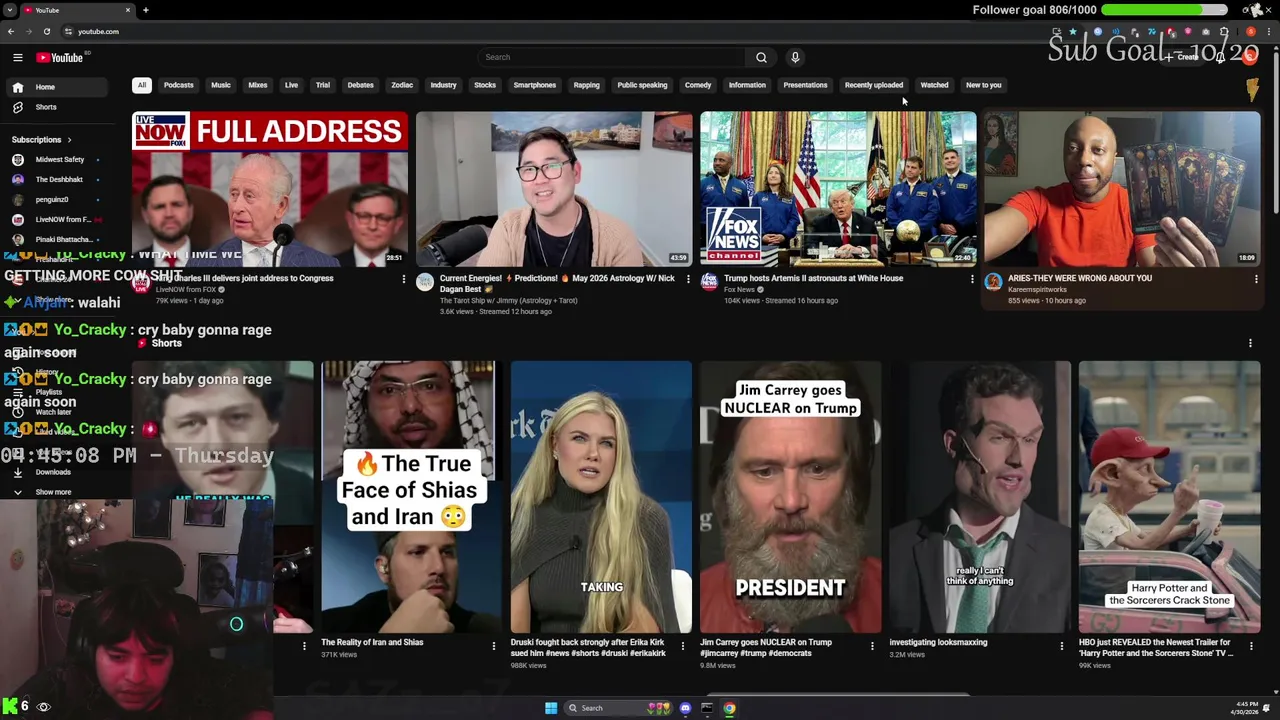The height and width of the screenshot is (720, 1280).
Task: Click the YouTube logo
Action: coord(60,58)
